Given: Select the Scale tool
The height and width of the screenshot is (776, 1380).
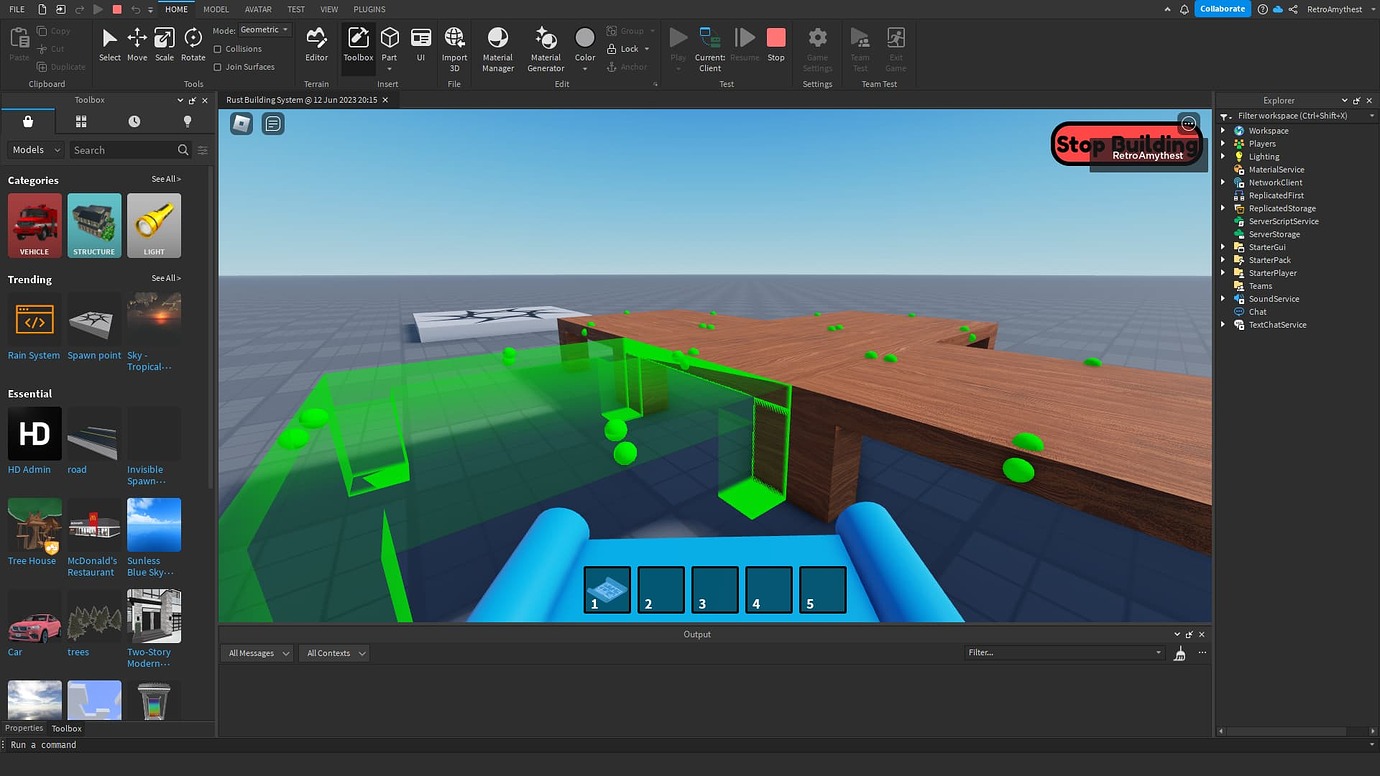Looking at the screenshot, I should (163, 44).
